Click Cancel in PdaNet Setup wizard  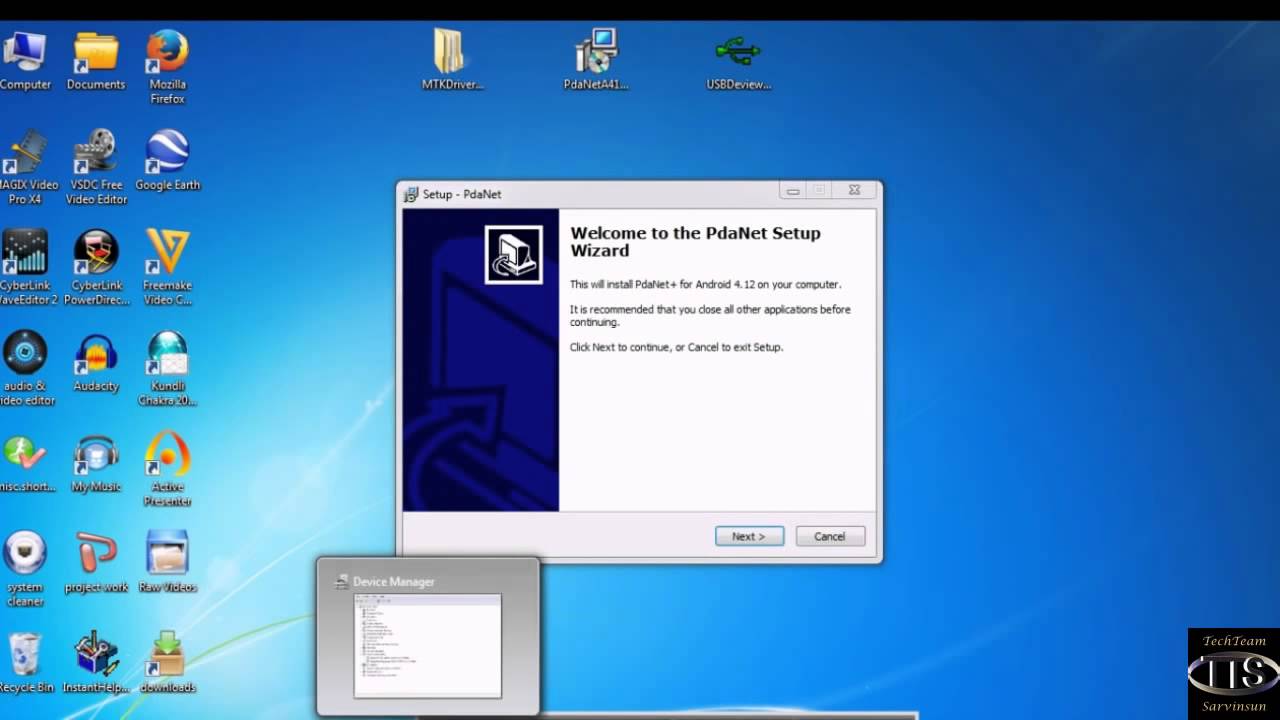[x=830, y=536]
